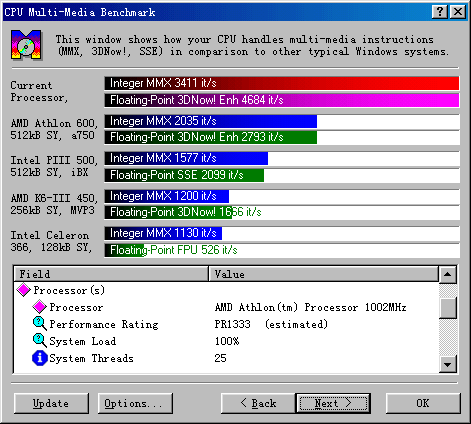Viewport: 471px width, 424px height.
Task: Click value AMD Athlon(tm) Processor 1002MHz
Action: click(310, 307)
